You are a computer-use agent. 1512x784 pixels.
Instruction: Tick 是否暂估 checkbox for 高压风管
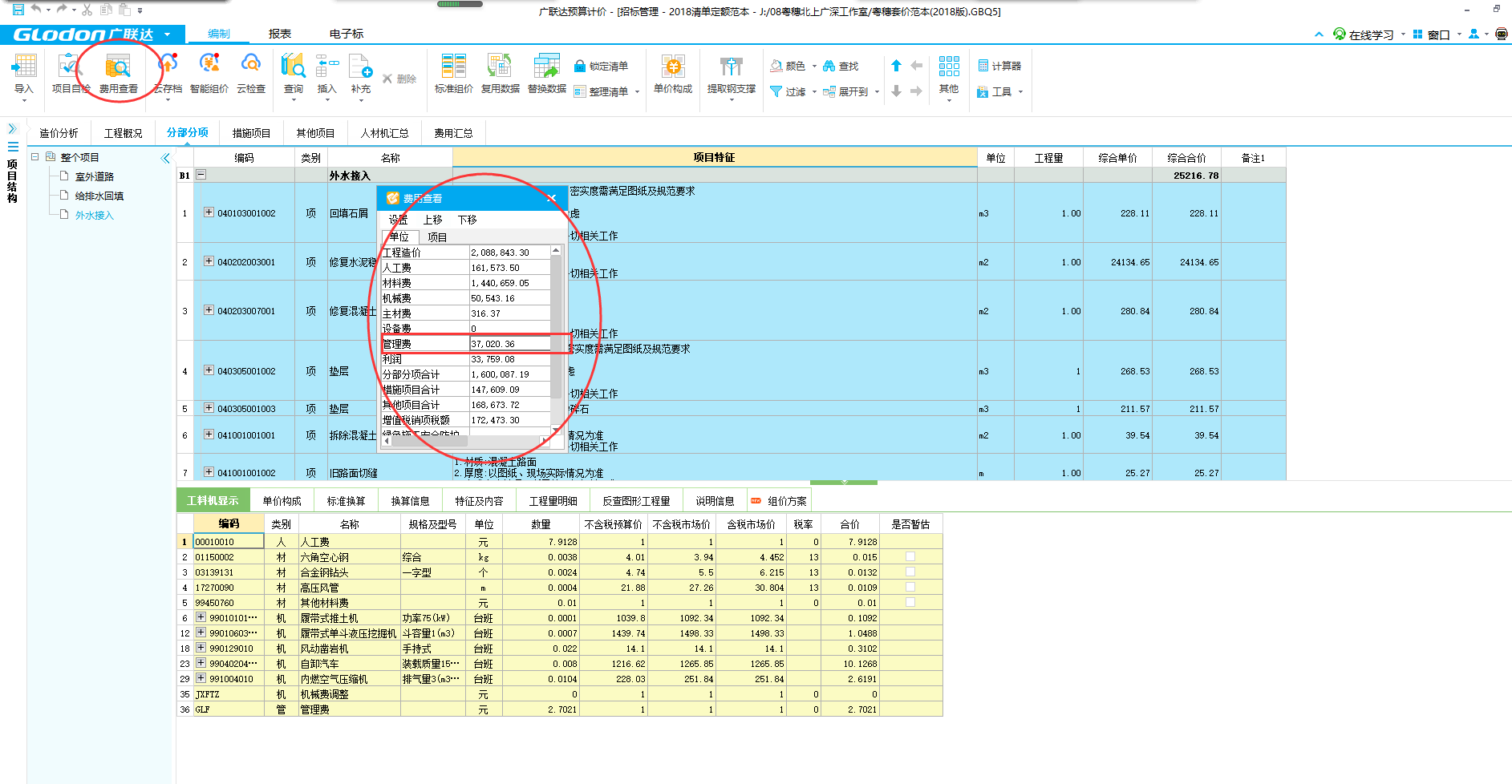910,587
